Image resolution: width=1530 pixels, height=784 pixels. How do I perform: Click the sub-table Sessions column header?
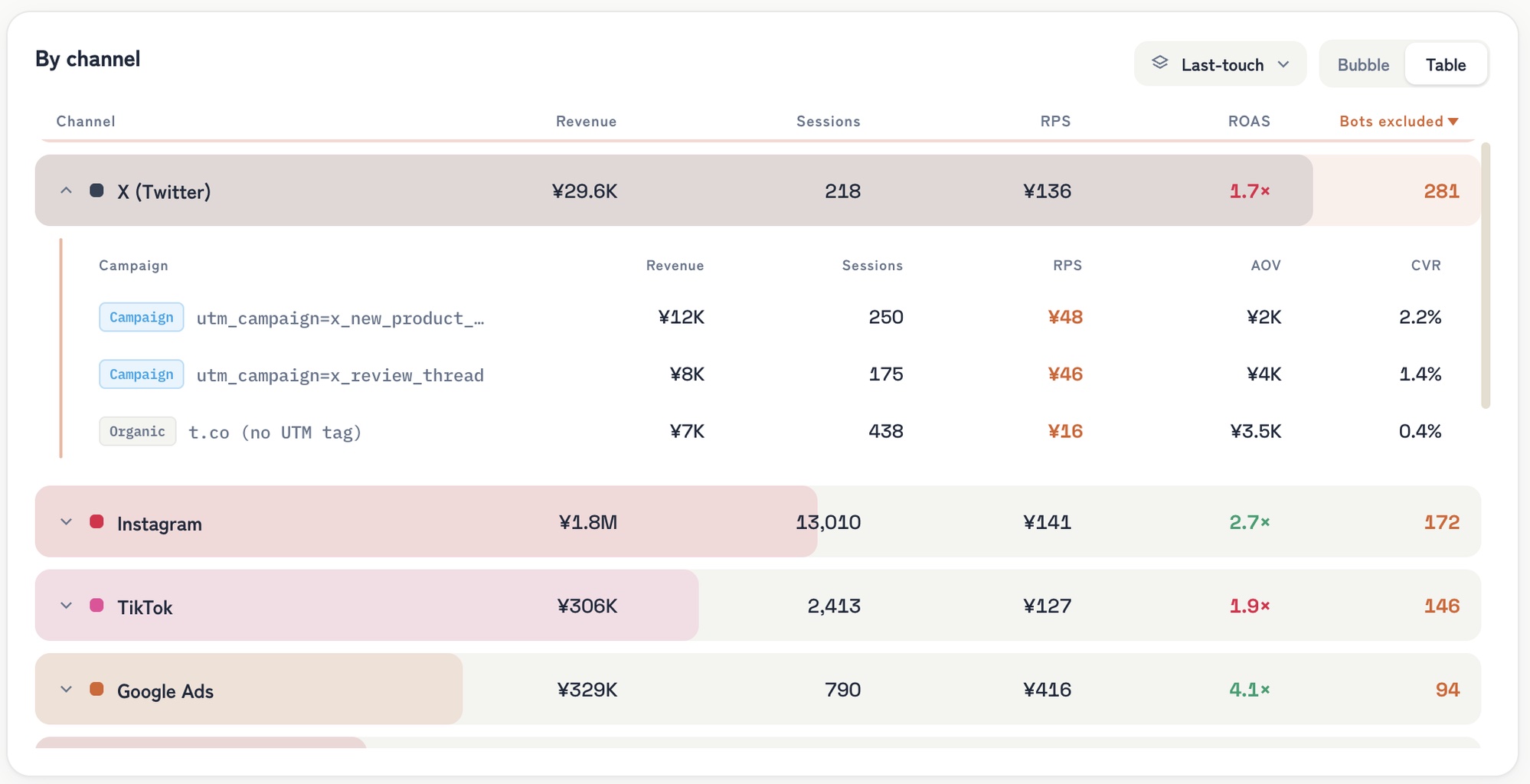click(872, 265)
